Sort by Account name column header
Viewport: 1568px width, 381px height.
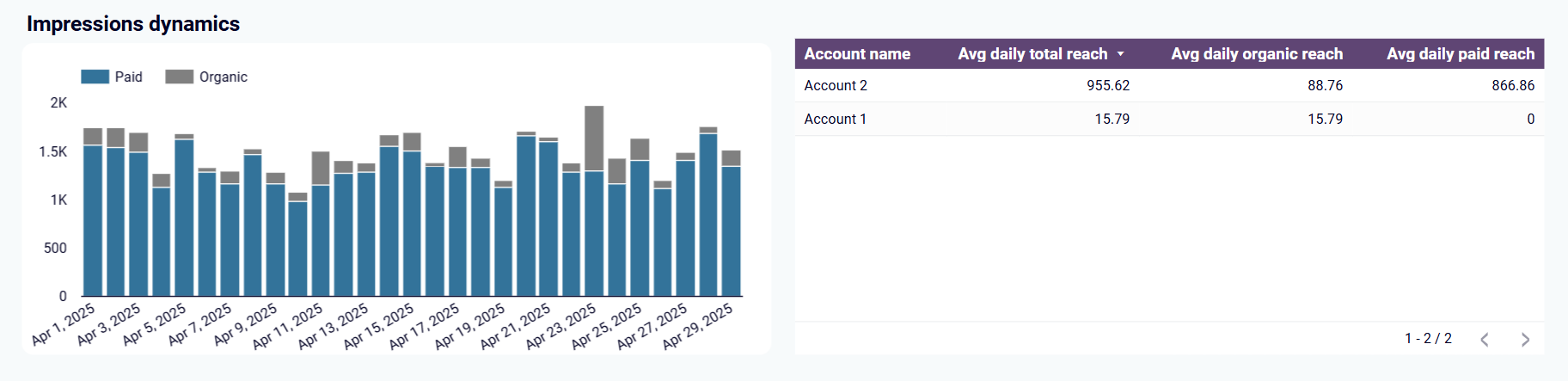tap(856, 54)
